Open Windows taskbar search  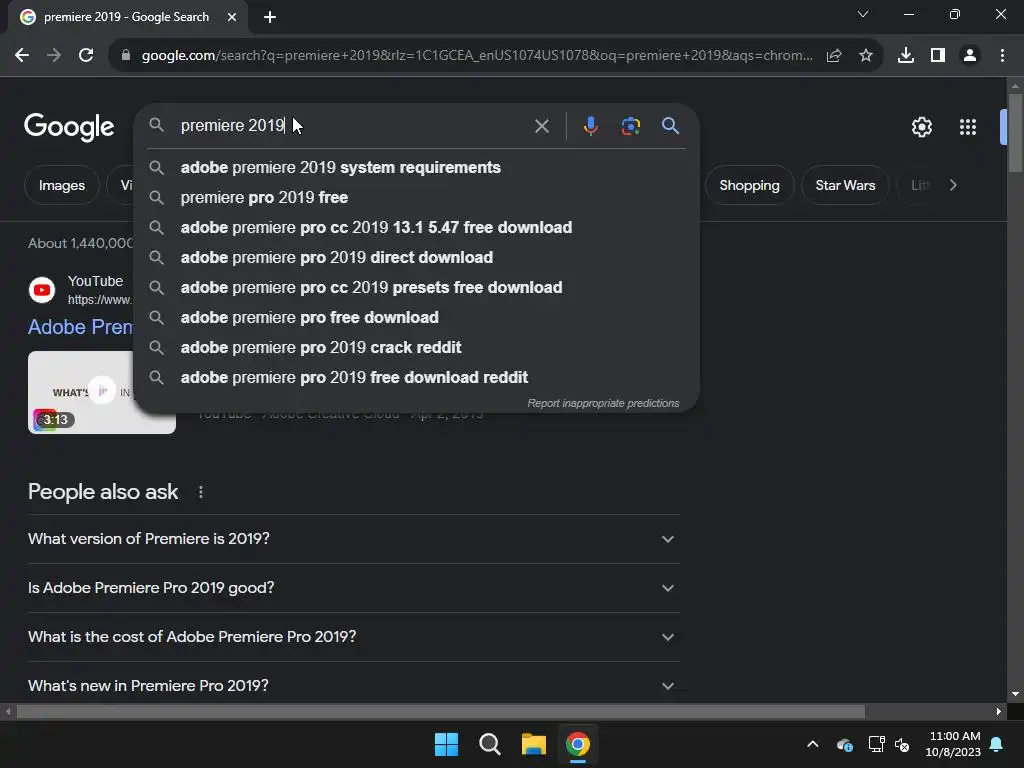[x=490, y=744]
